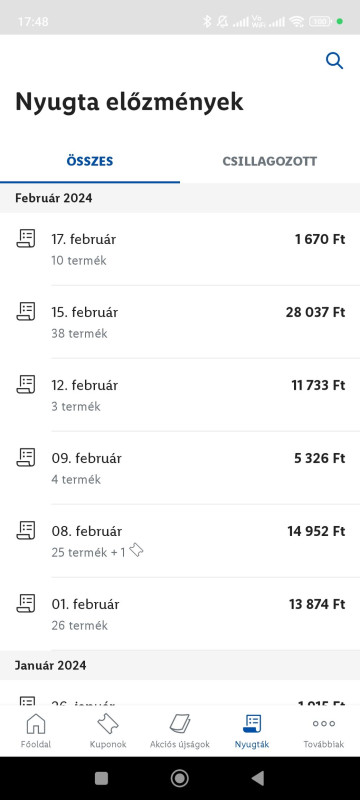This screenshot has width=360, height=800.
Task: Tap the Android recent apps square
Action: coord(101,778)
